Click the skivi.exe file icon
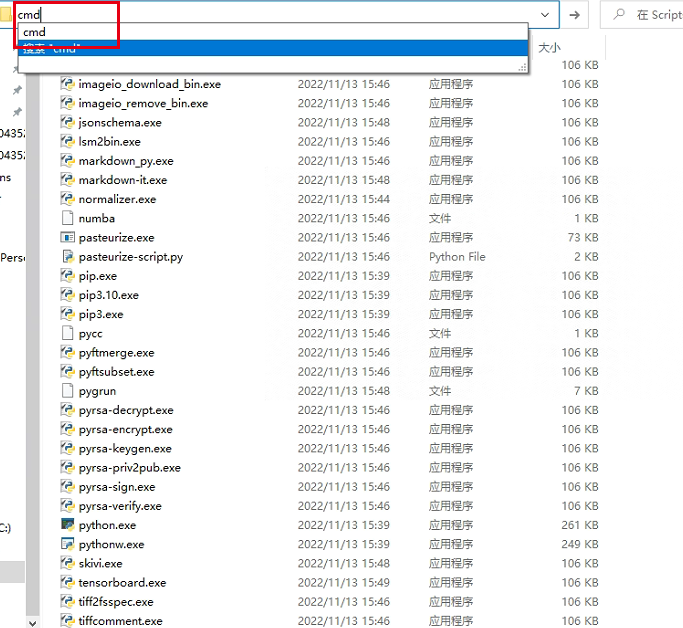 (68, 563)
